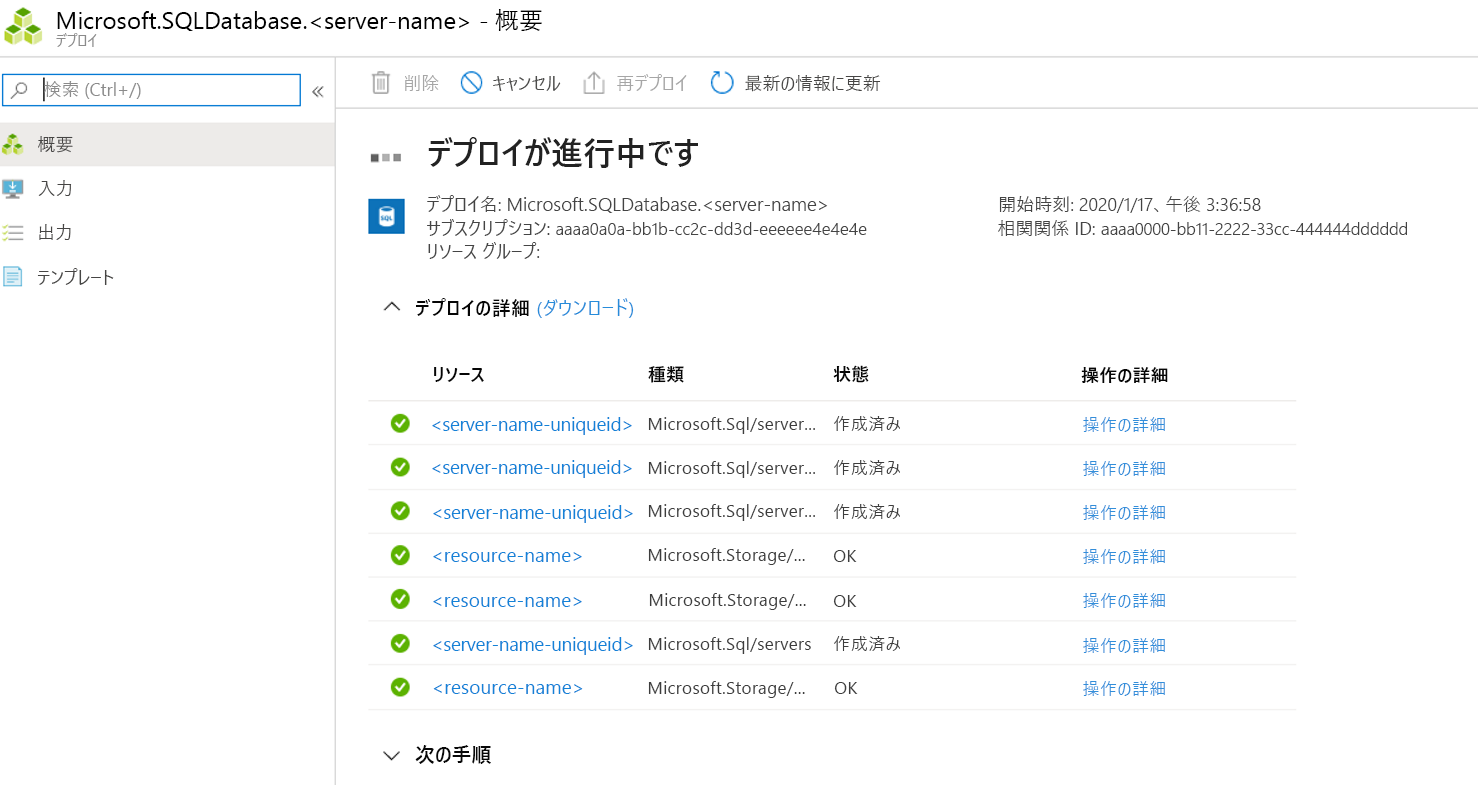Viewport: 1478px width, 785px height.
Task: Click the 概要 cubes icon in sidebar
Action: 13,144
